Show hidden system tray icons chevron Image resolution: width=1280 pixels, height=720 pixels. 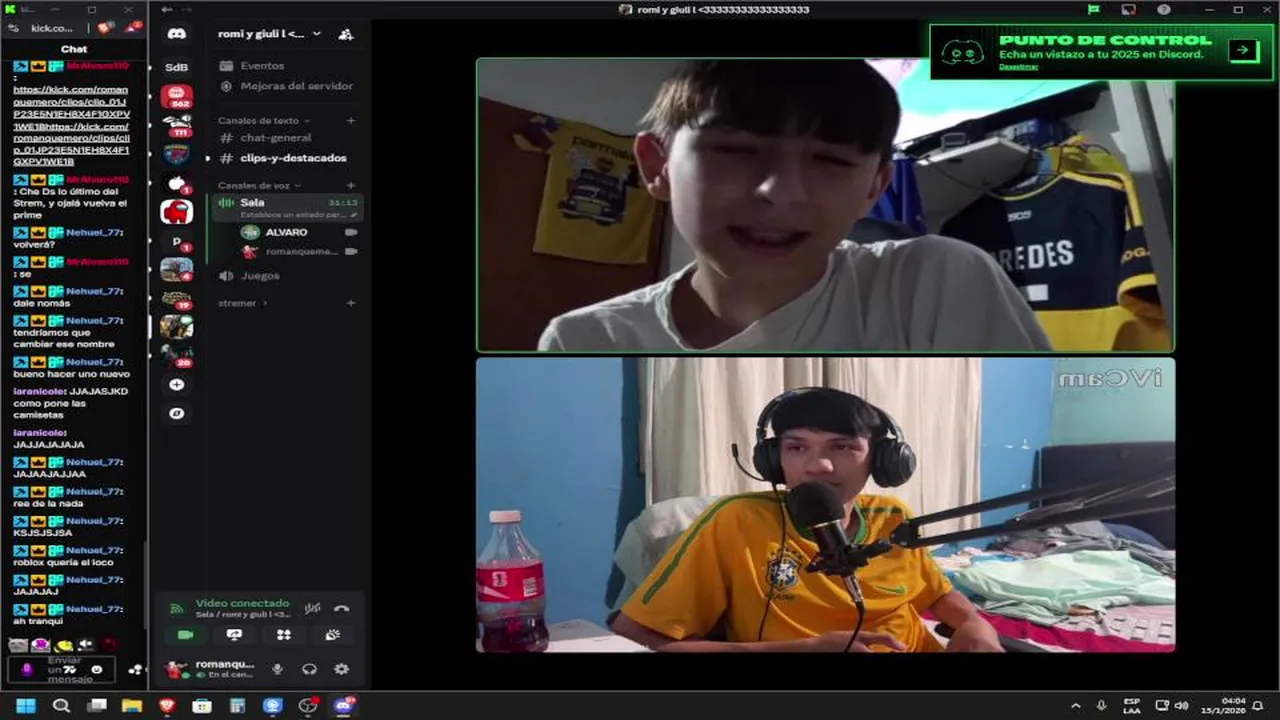(x=1076, y=706)
